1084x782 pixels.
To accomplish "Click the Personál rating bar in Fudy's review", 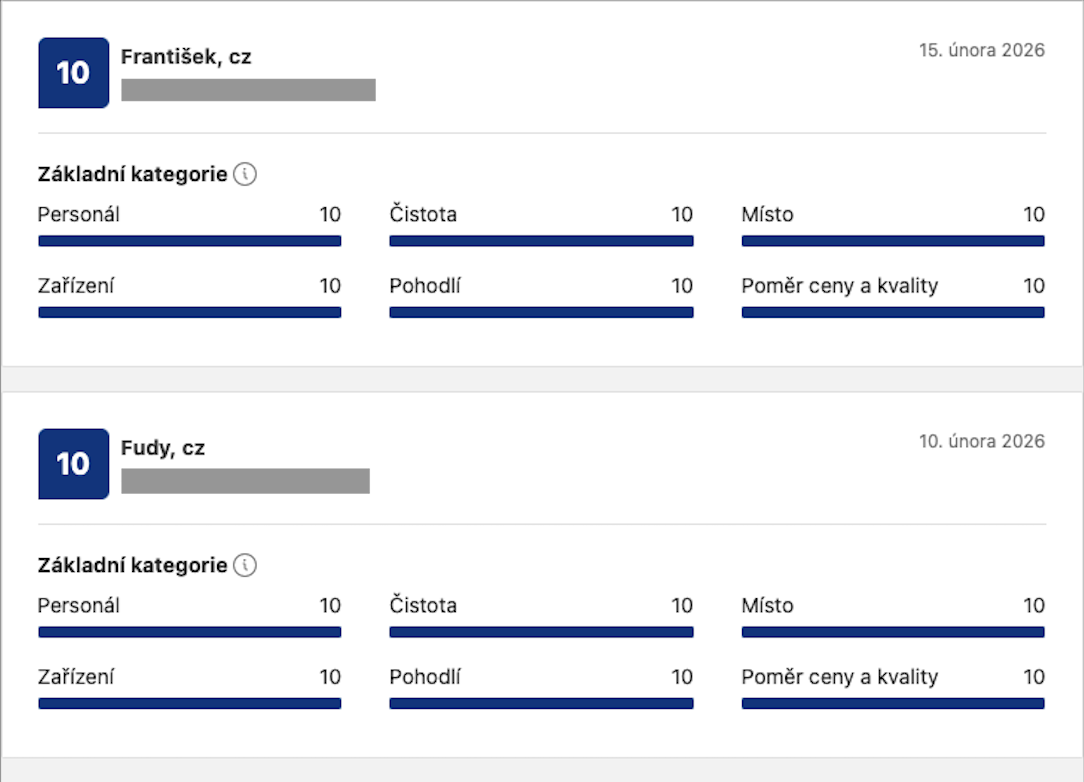I will [x=190, y=632].
